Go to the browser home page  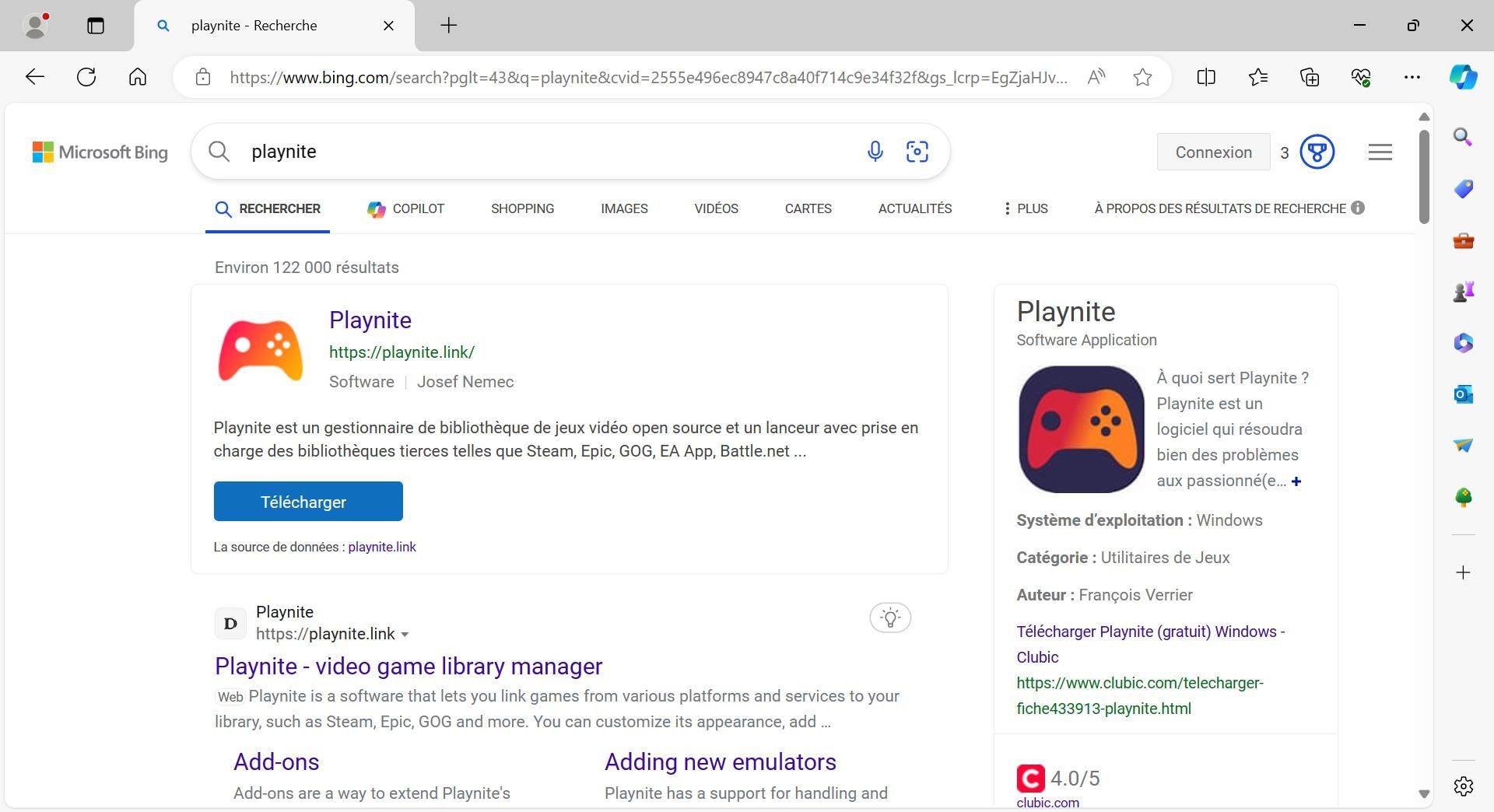point(138,77)
